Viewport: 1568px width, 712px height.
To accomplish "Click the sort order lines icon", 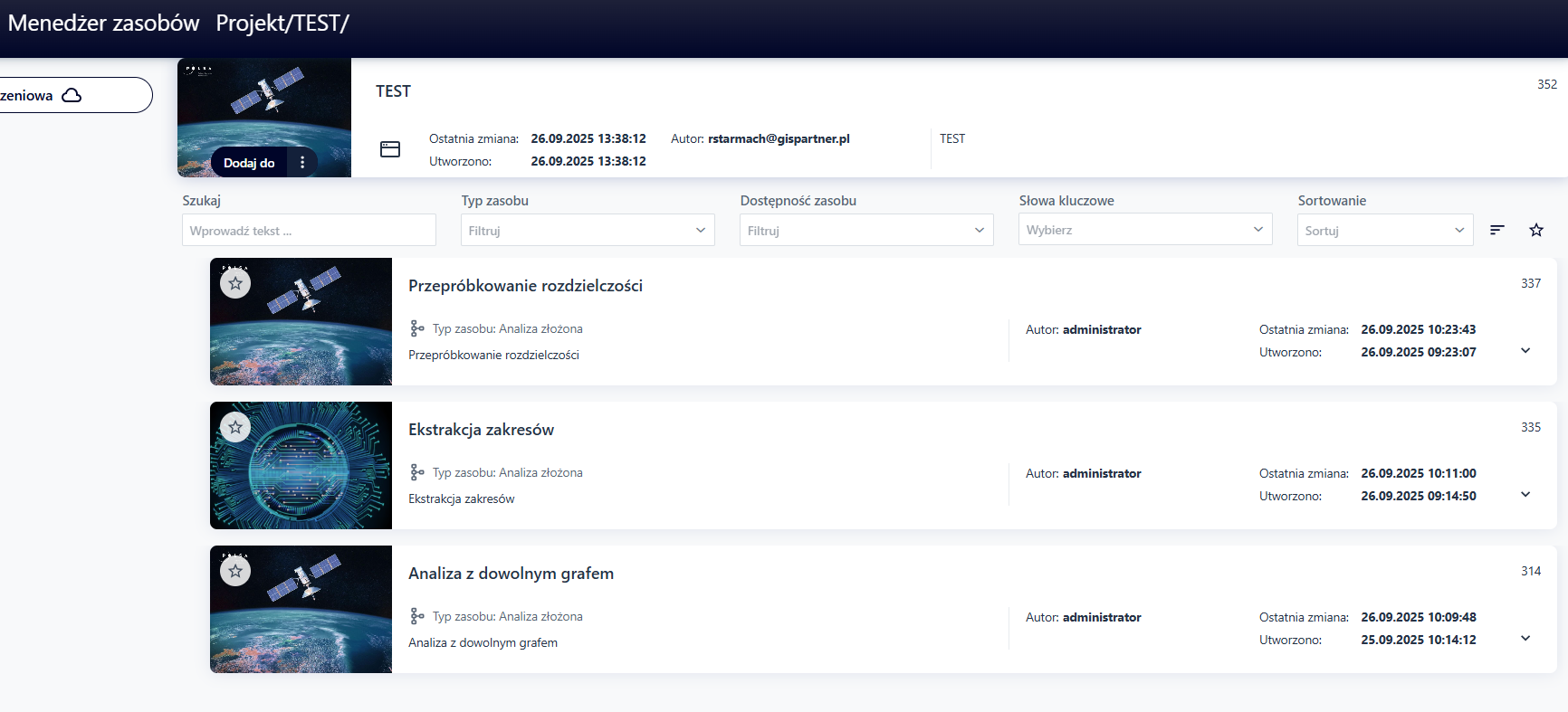I will click(x=1497, y=230).
